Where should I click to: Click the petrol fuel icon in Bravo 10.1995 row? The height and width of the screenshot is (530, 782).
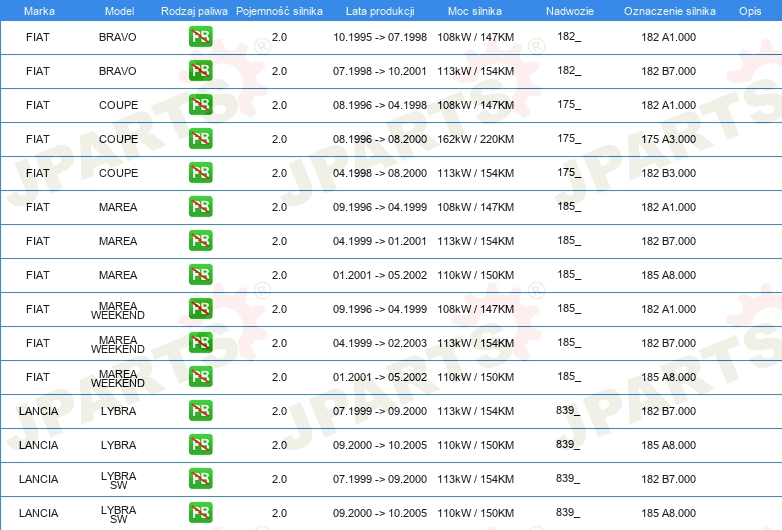pyautogui.click(x=200, y=37)
